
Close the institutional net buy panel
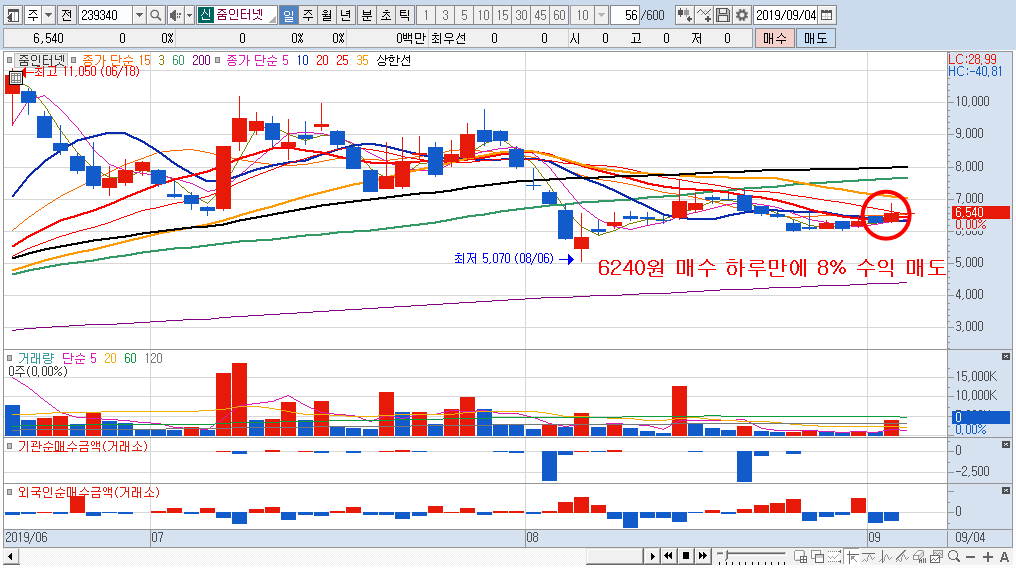click(1006, 445)
